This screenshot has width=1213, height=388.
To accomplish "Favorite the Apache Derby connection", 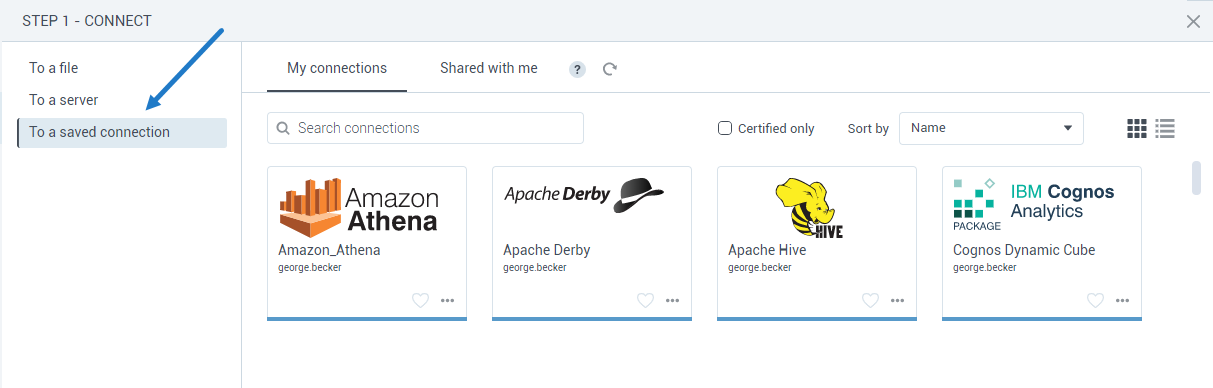I will pos(645,300).
